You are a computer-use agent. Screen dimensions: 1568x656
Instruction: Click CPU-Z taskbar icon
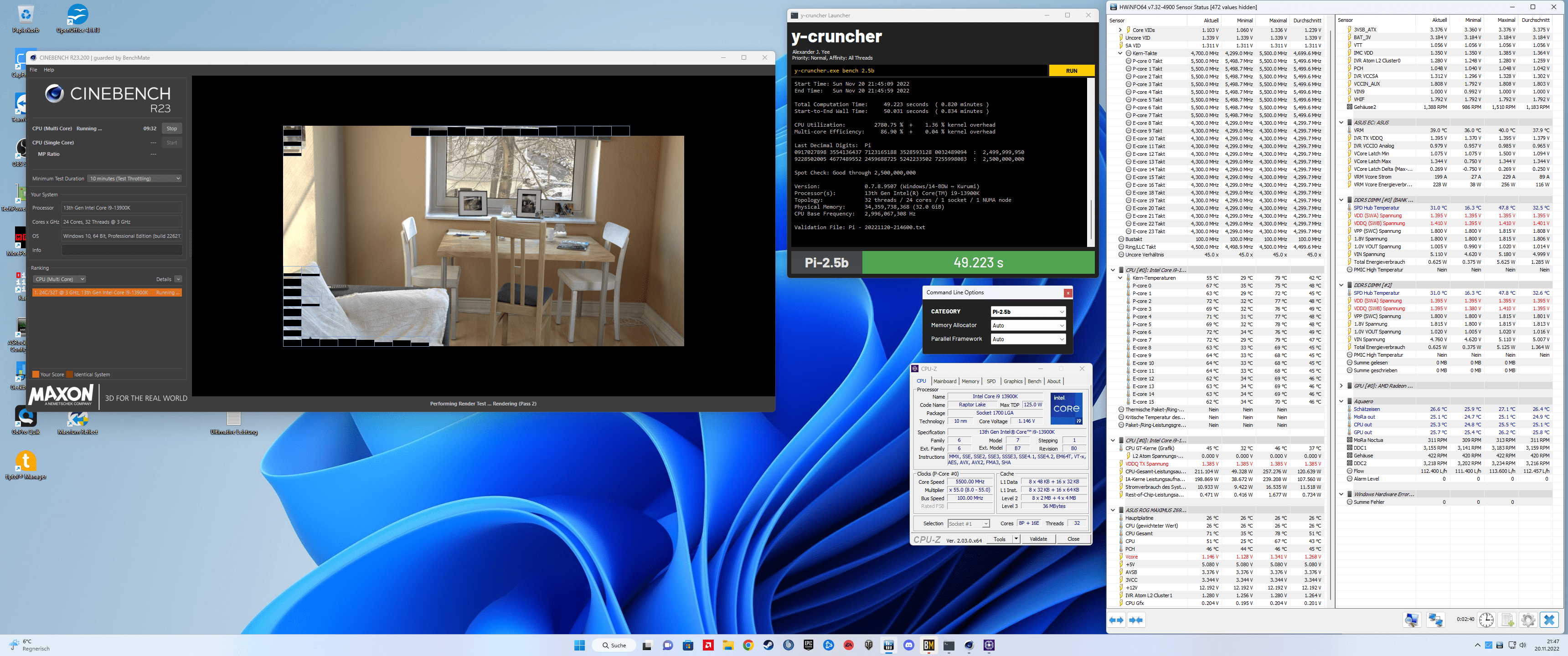[x=989, y=645]
